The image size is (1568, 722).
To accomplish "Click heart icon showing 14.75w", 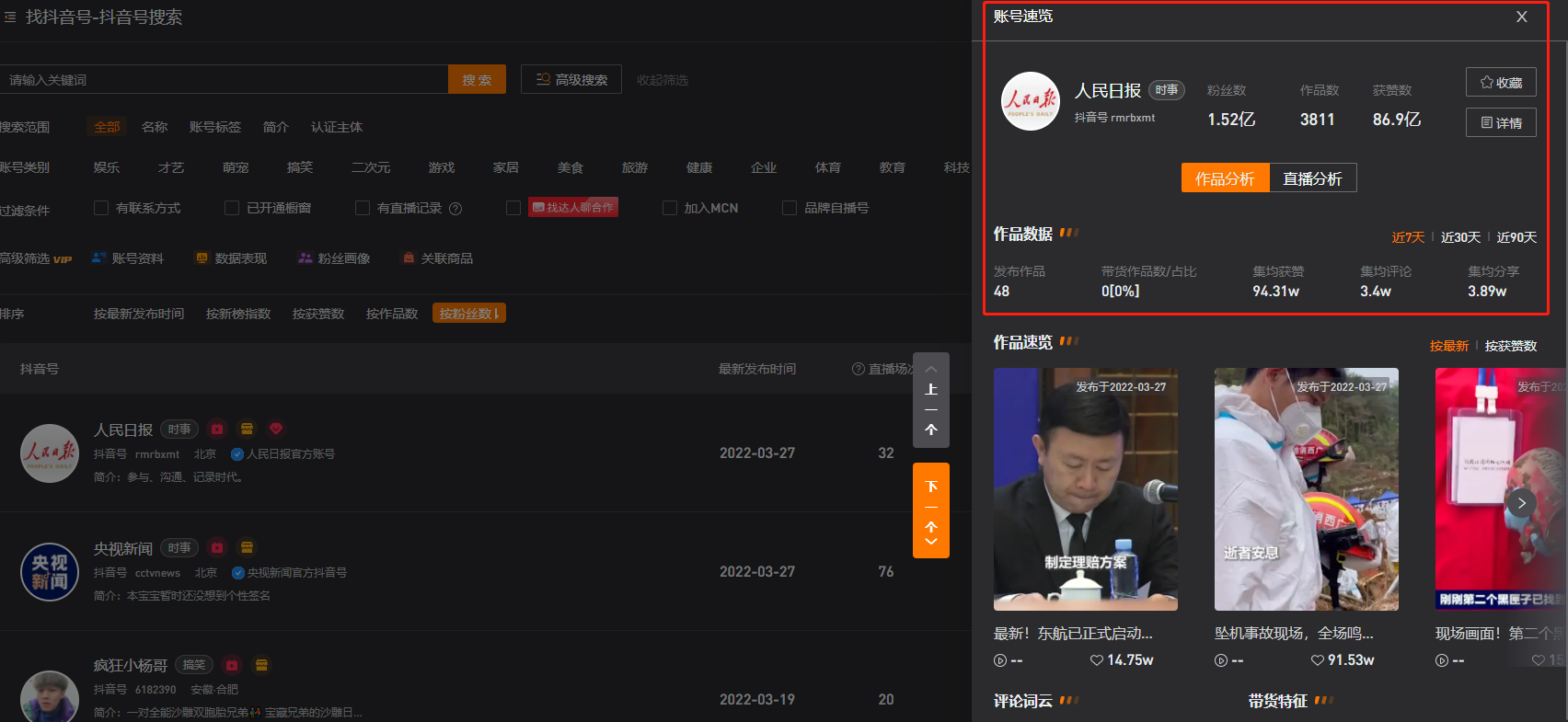I will coord(1097,660).
